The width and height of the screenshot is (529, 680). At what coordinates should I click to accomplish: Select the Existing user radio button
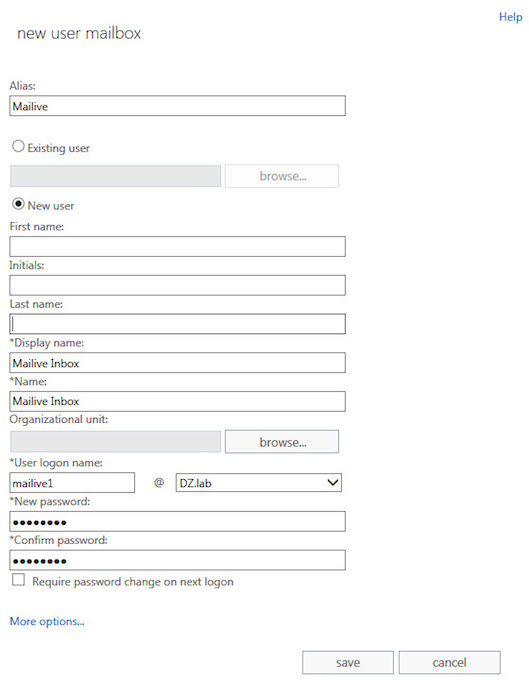pyautogui.click(x=18, y=146)
